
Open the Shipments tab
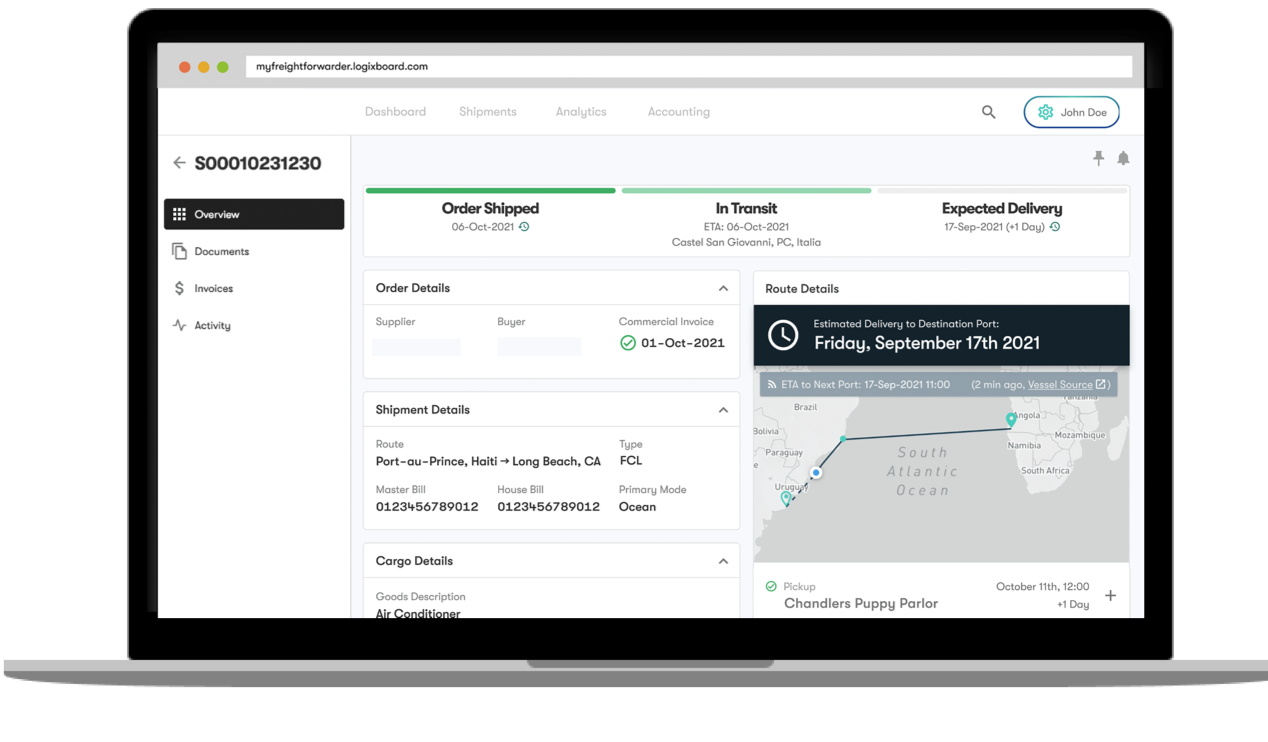coord(488,112)
